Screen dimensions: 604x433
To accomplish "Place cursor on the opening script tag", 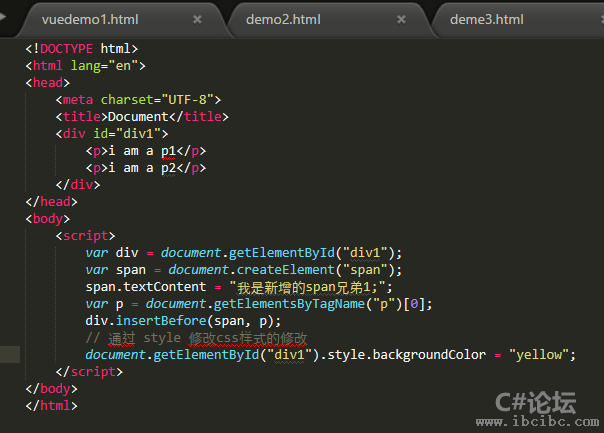I will [85, 235].
